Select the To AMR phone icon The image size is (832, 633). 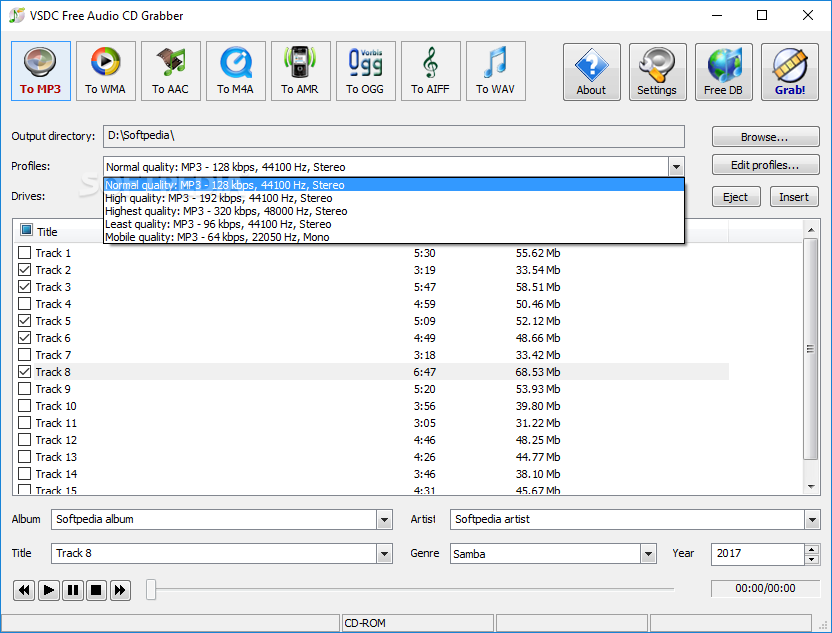(x=300, y=71)
